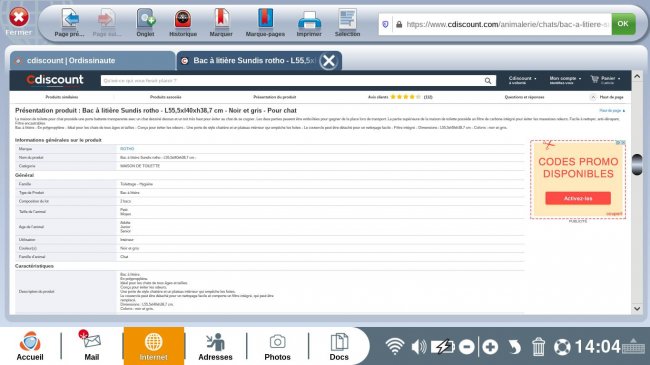Jump to Présentation du produit section

(274, 97)
